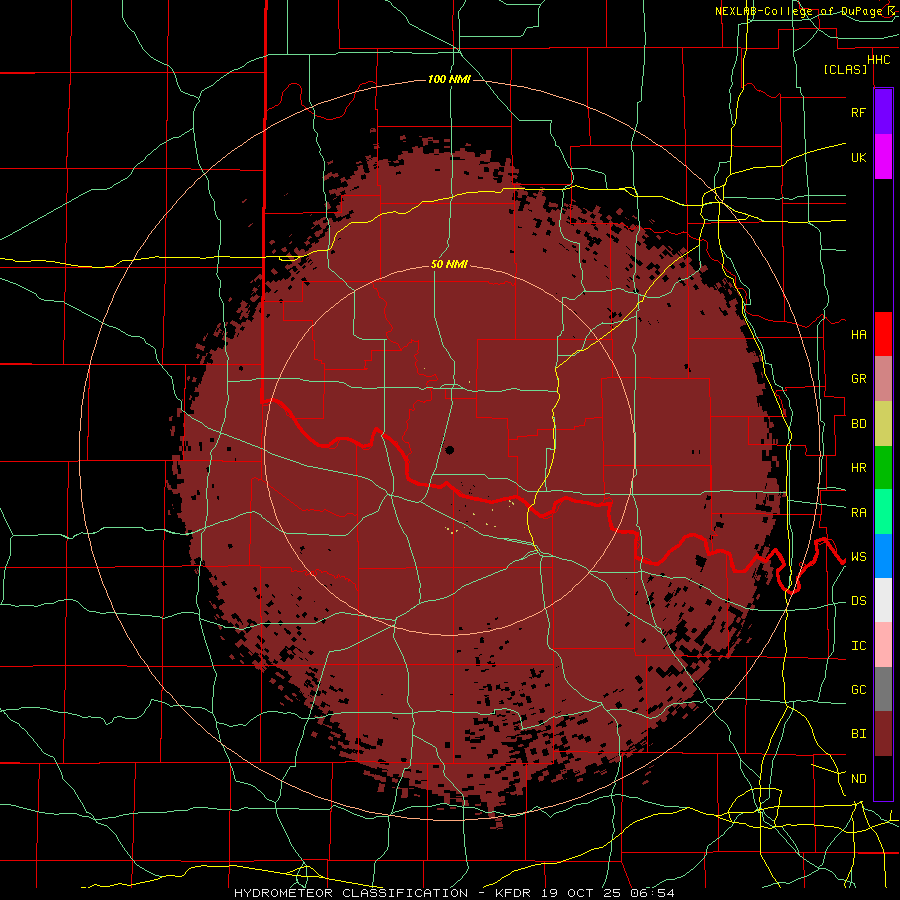Click the DS legend label

coord(858,601)
